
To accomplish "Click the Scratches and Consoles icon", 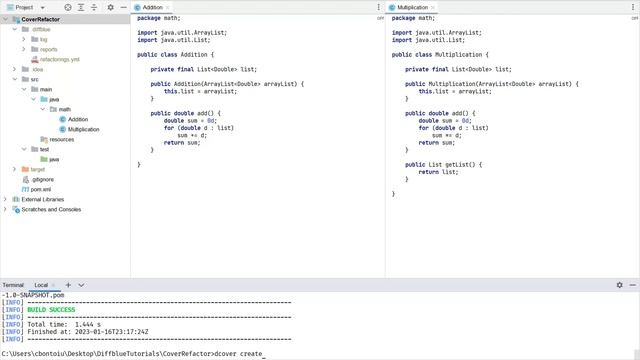I will pos(16,209).
